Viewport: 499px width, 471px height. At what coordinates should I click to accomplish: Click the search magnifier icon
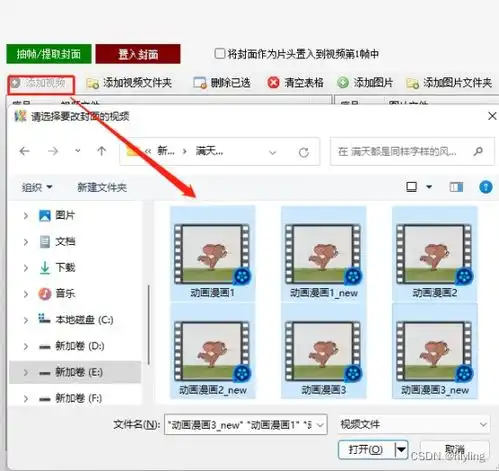tap(478, 151)
